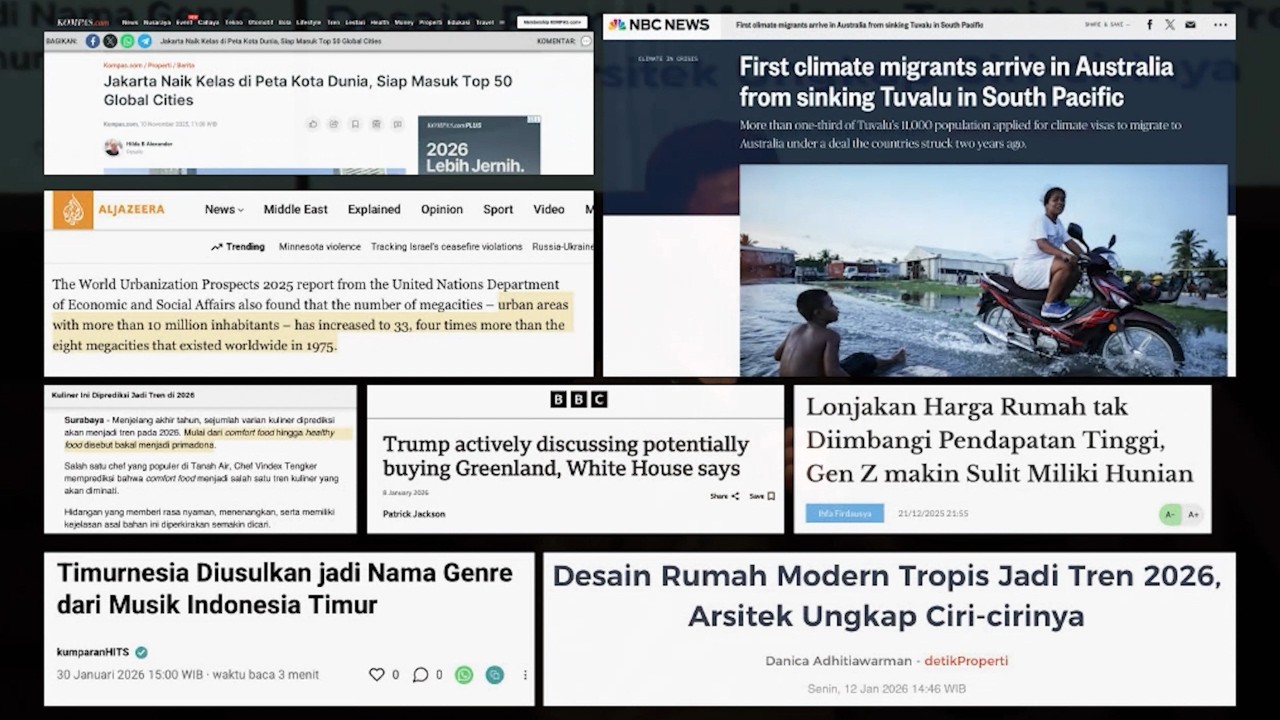Click the Kompas.com logo
This screenshot has height=720, width=1280.
point(83,21)
